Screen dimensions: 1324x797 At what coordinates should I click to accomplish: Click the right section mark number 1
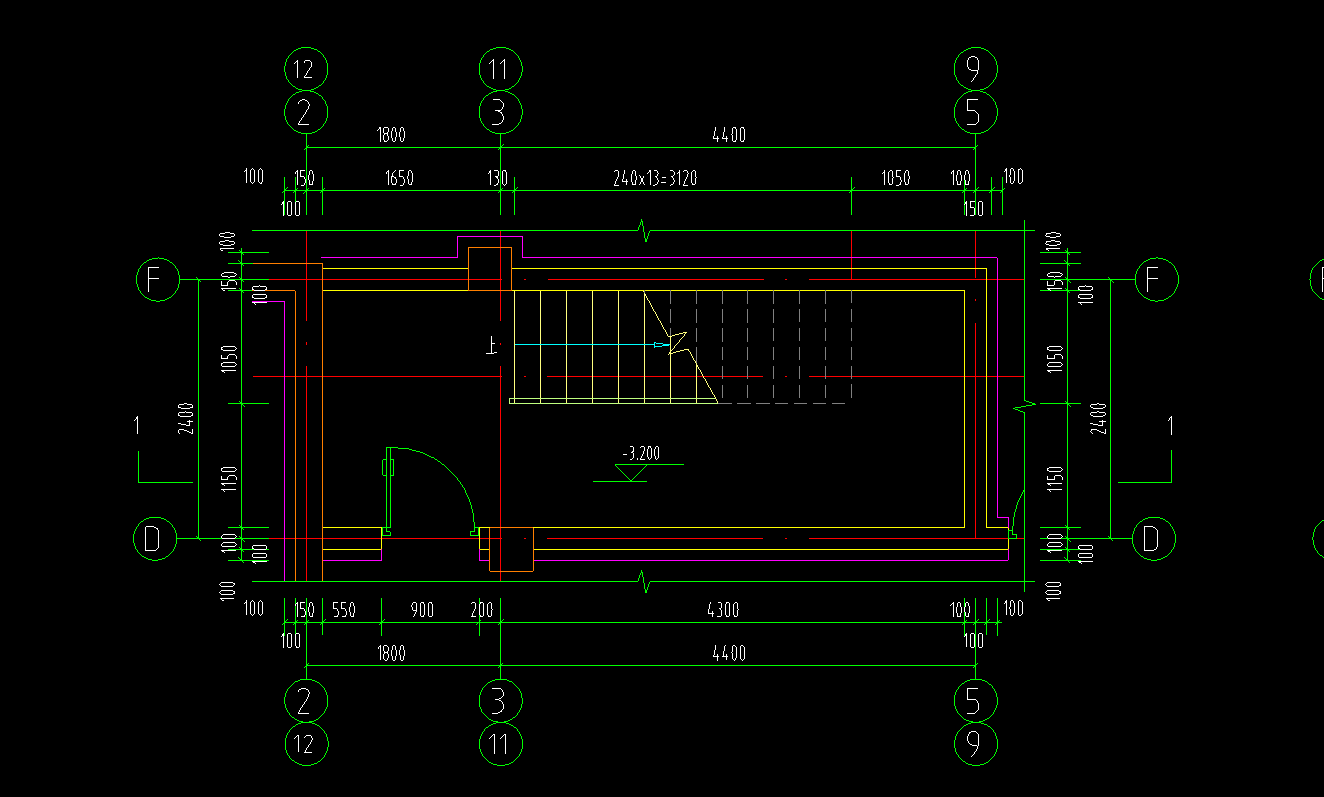(x=1170, y=426)
